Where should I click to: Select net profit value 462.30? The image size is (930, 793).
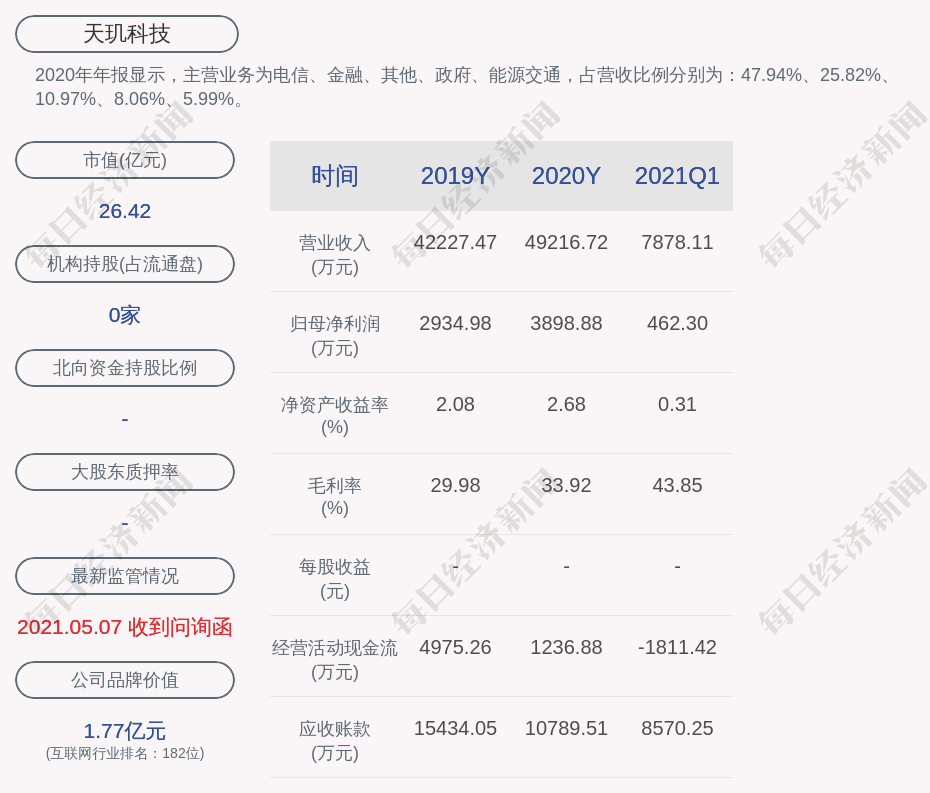tap(677, 323)
